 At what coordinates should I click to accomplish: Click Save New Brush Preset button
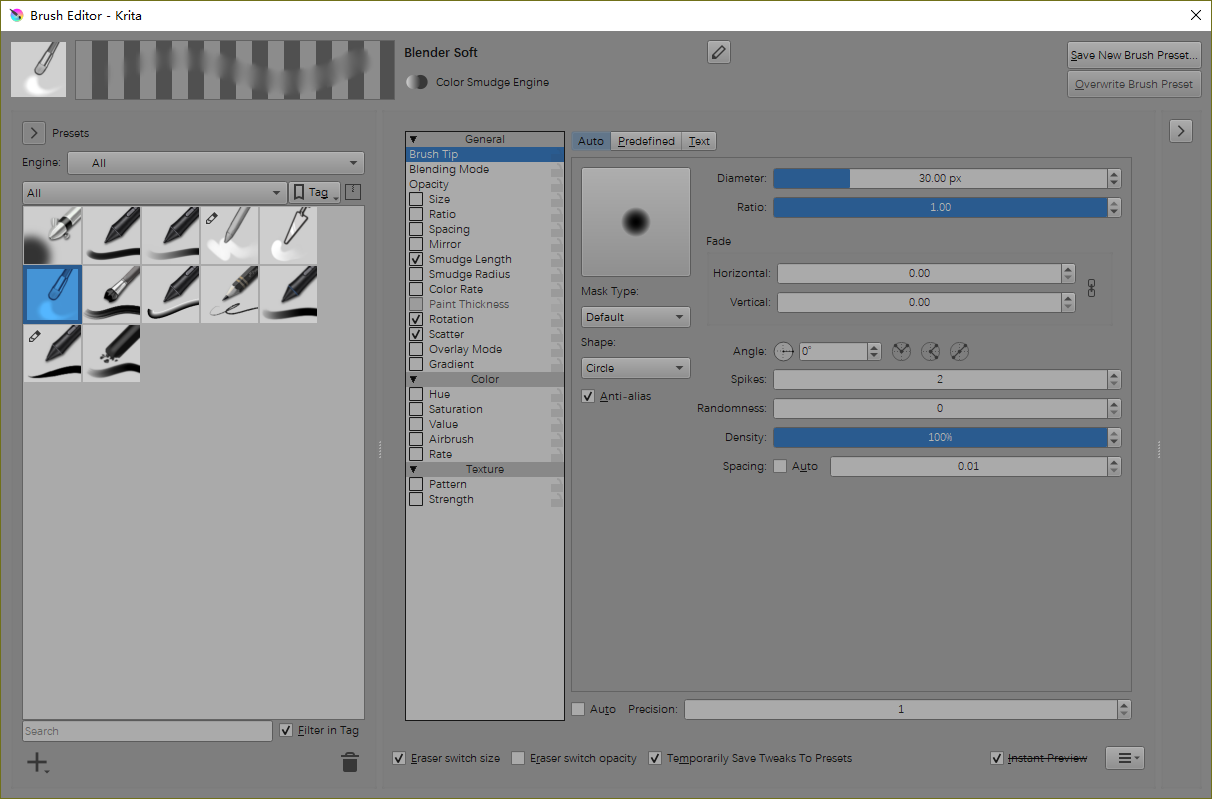[1133, 55]
